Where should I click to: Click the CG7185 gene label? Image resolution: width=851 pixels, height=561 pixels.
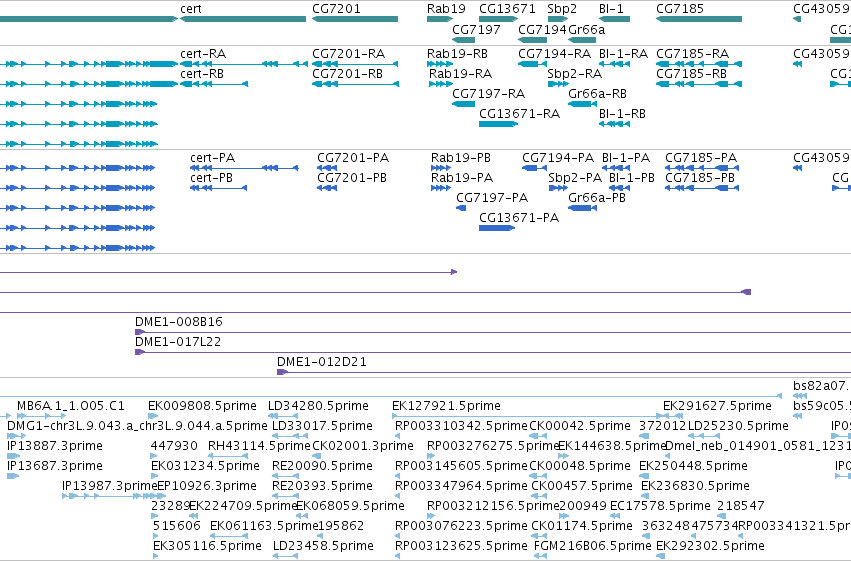(679, 9)
